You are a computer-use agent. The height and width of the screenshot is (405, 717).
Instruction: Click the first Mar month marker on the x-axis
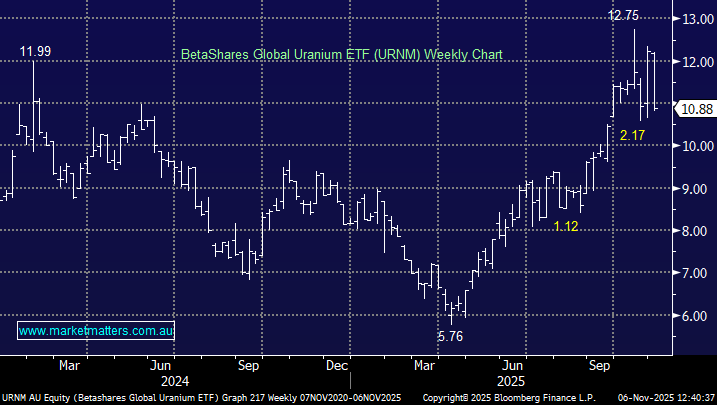pyautogui.click(x=68, y=366)
